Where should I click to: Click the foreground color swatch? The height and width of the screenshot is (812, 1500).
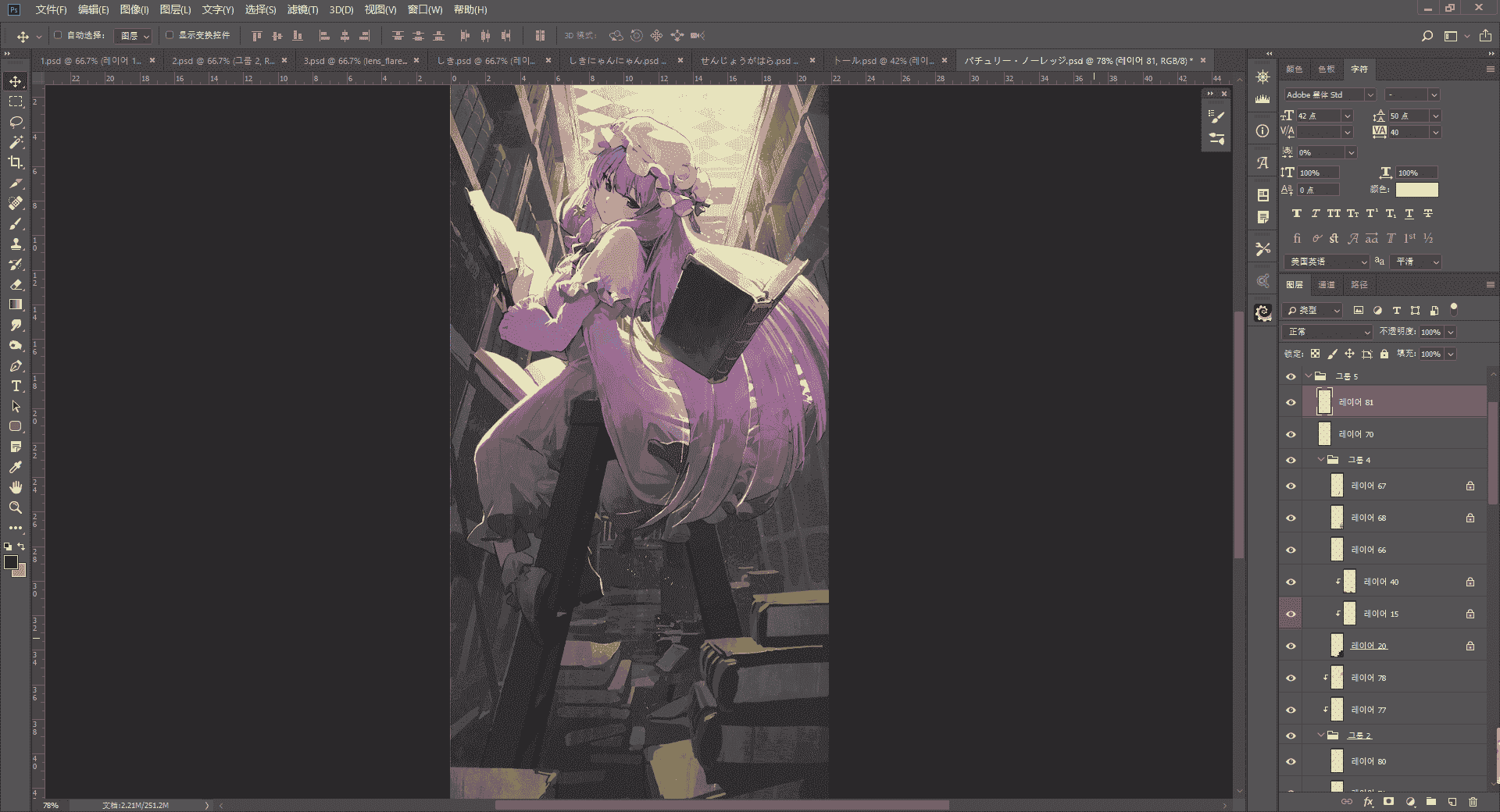point(11,562)
